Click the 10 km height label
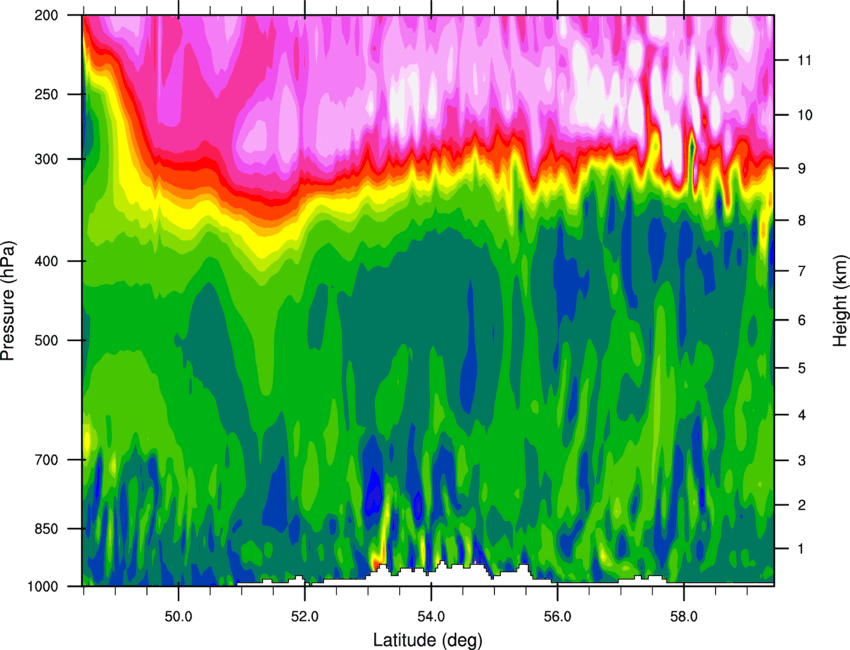 (805, 115)
